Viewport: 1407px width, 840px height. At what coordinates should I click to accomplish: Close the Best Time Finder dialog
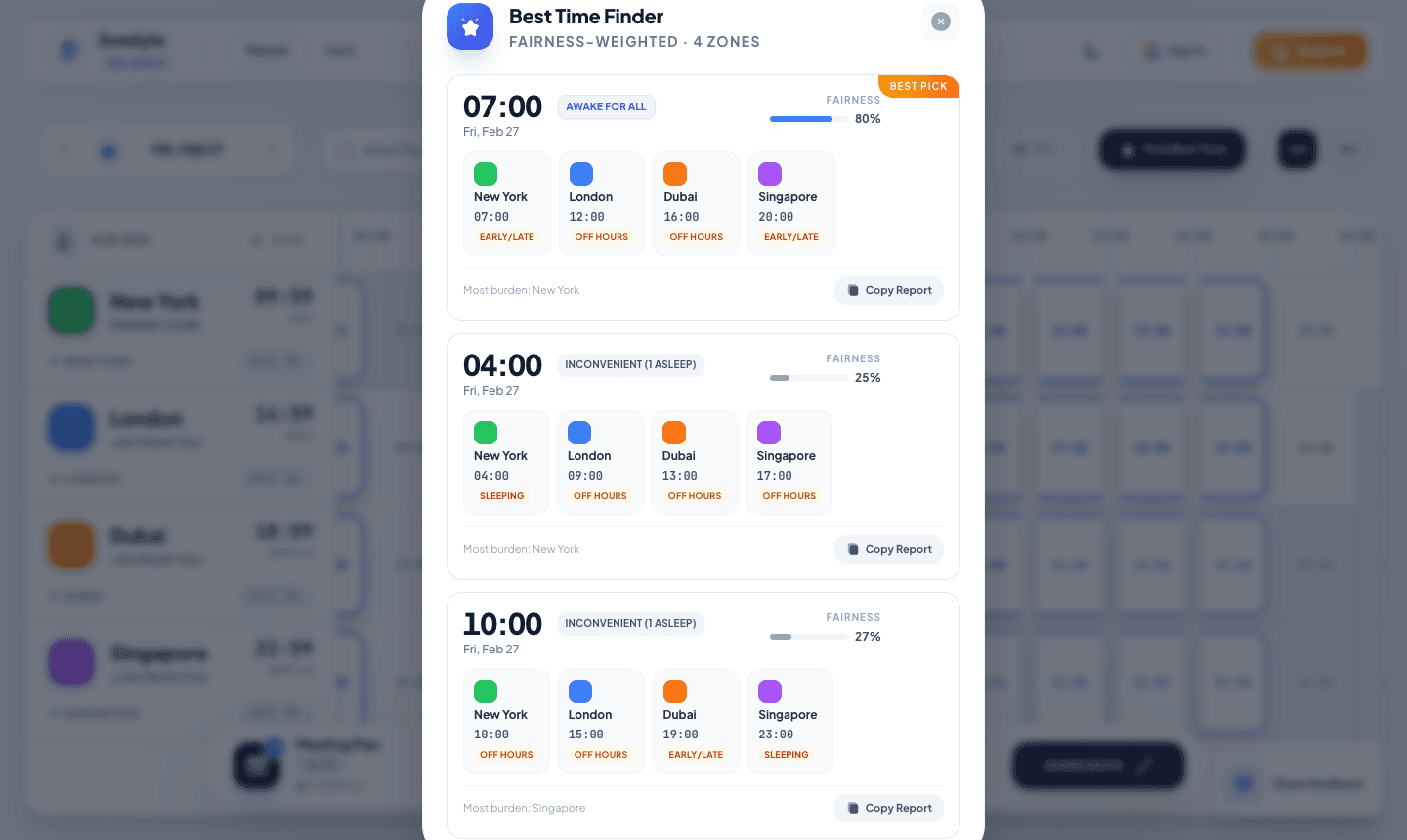pyautogui.click(x=941, y=21)
